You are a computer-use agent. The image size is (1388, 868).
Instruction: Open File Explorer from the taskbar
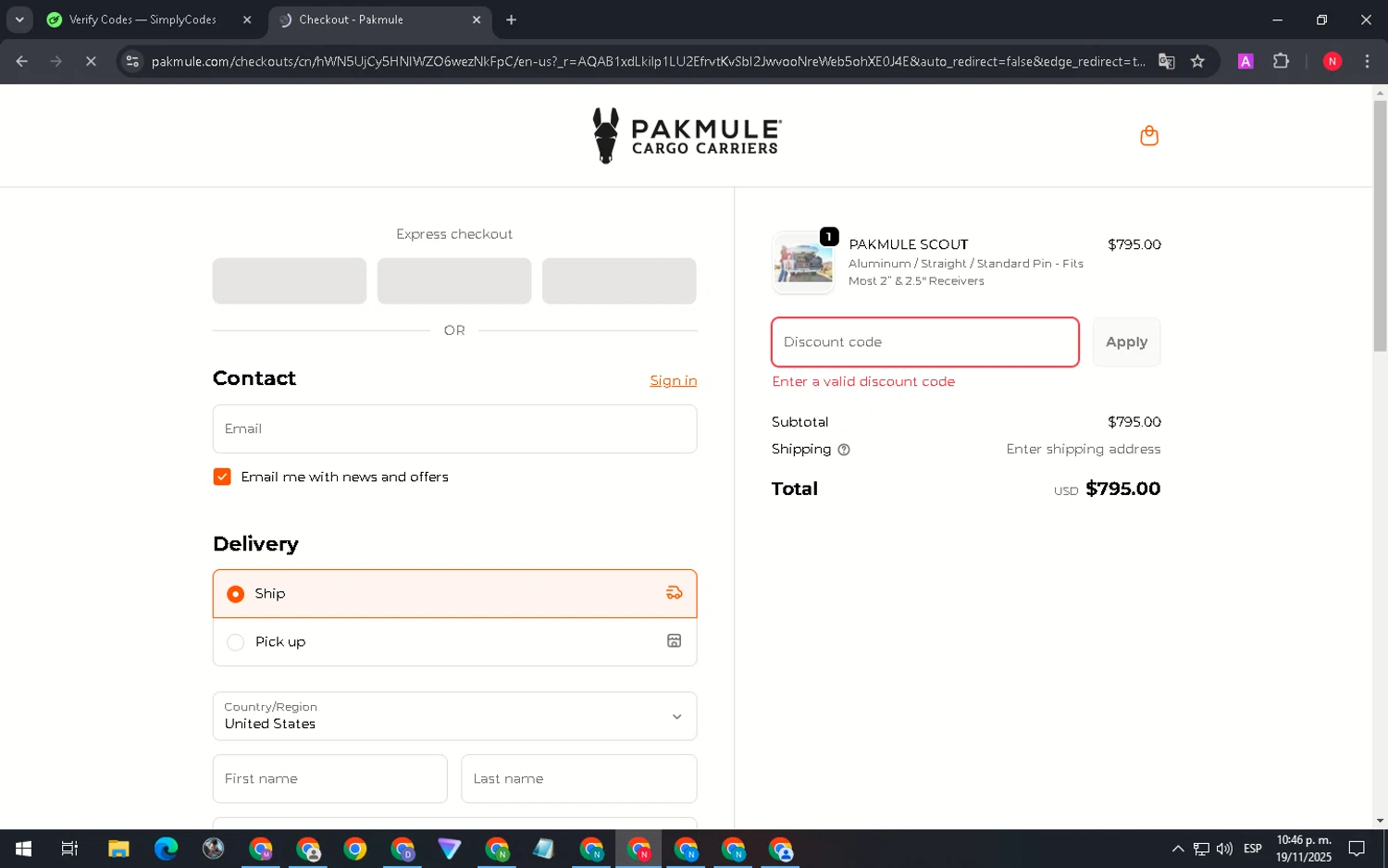click(x=118, y=849)
